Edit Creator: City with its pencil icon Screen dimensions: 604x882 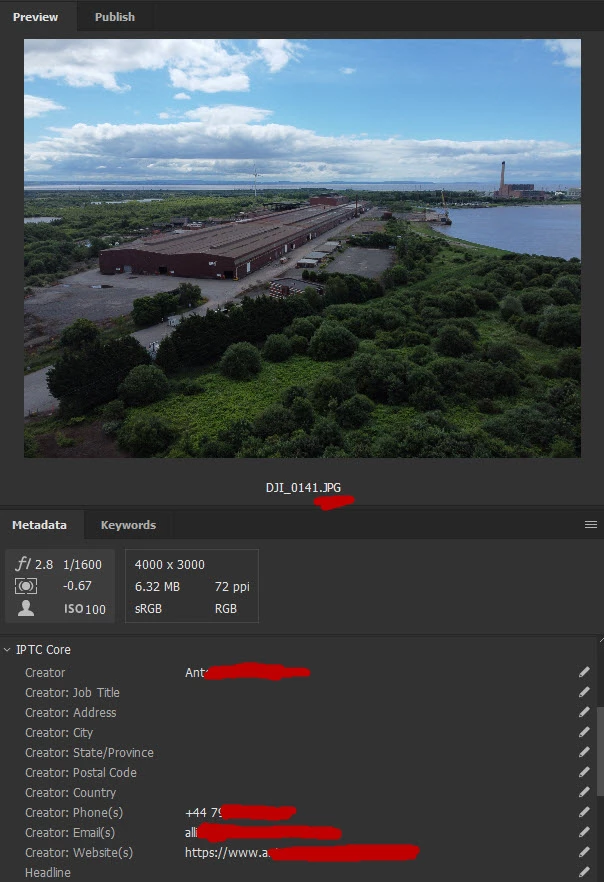(584, 732)
